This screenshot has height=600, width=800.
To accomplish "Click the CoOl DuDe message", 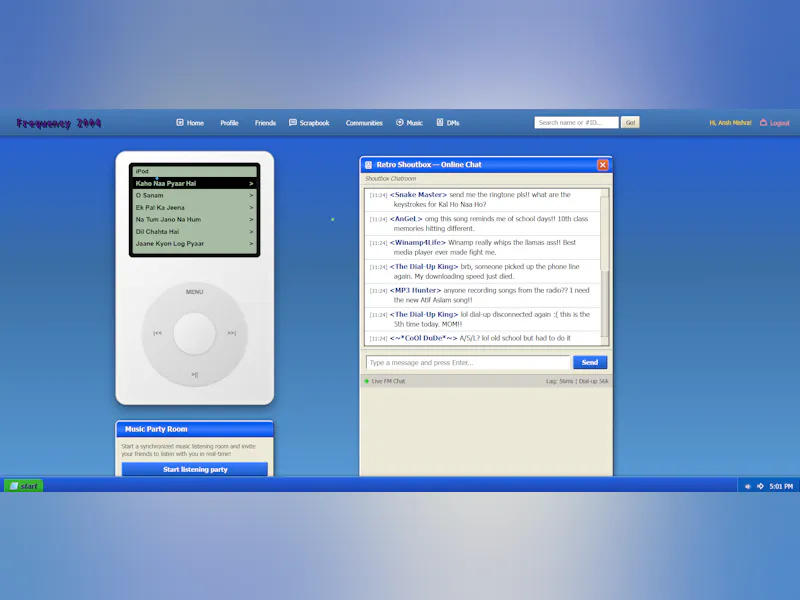I will click(483, 338).
